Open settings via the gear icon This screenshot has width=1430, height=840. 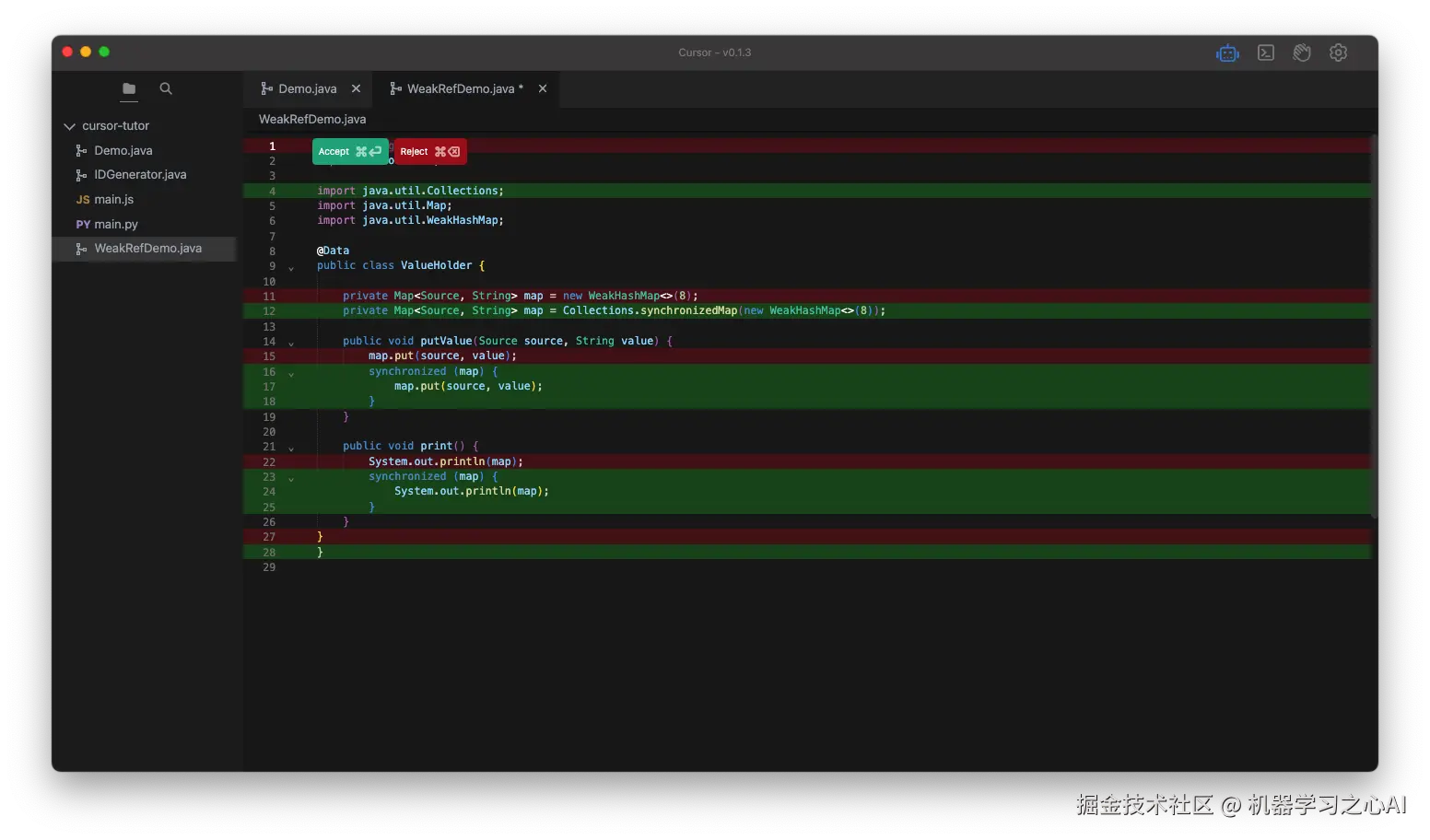coord(1338,52)
